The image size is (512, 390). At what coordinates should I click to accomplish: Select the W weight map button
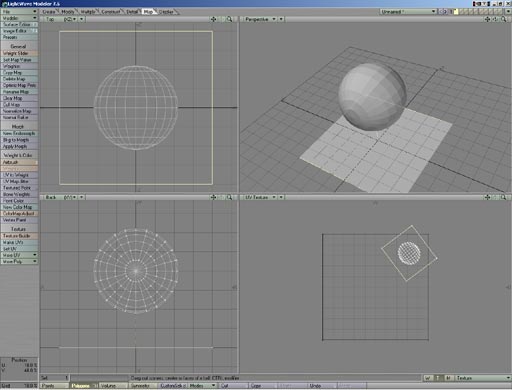pyautogui.click(x=428, y=378)
